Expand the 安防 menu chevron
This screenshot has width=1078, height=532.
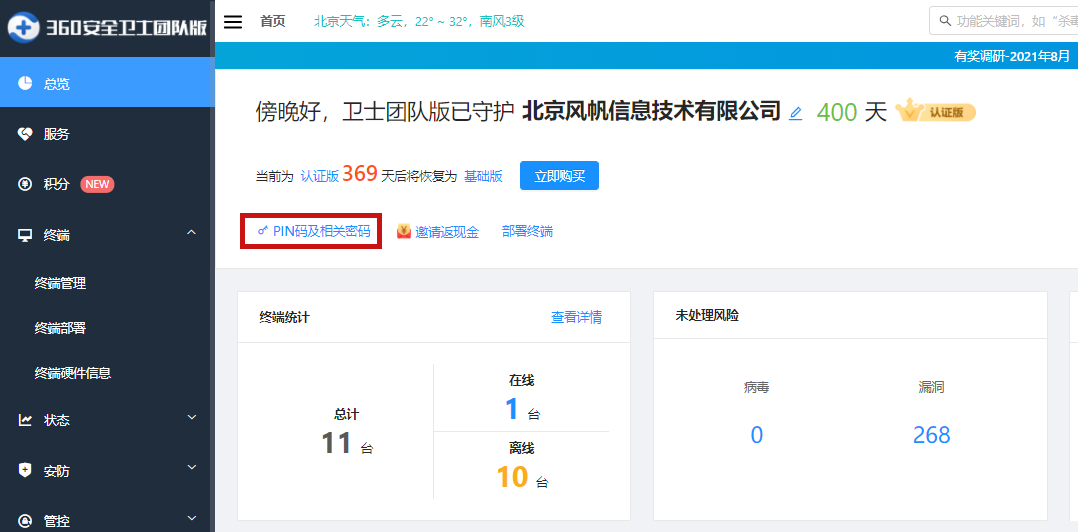[192, 468]
